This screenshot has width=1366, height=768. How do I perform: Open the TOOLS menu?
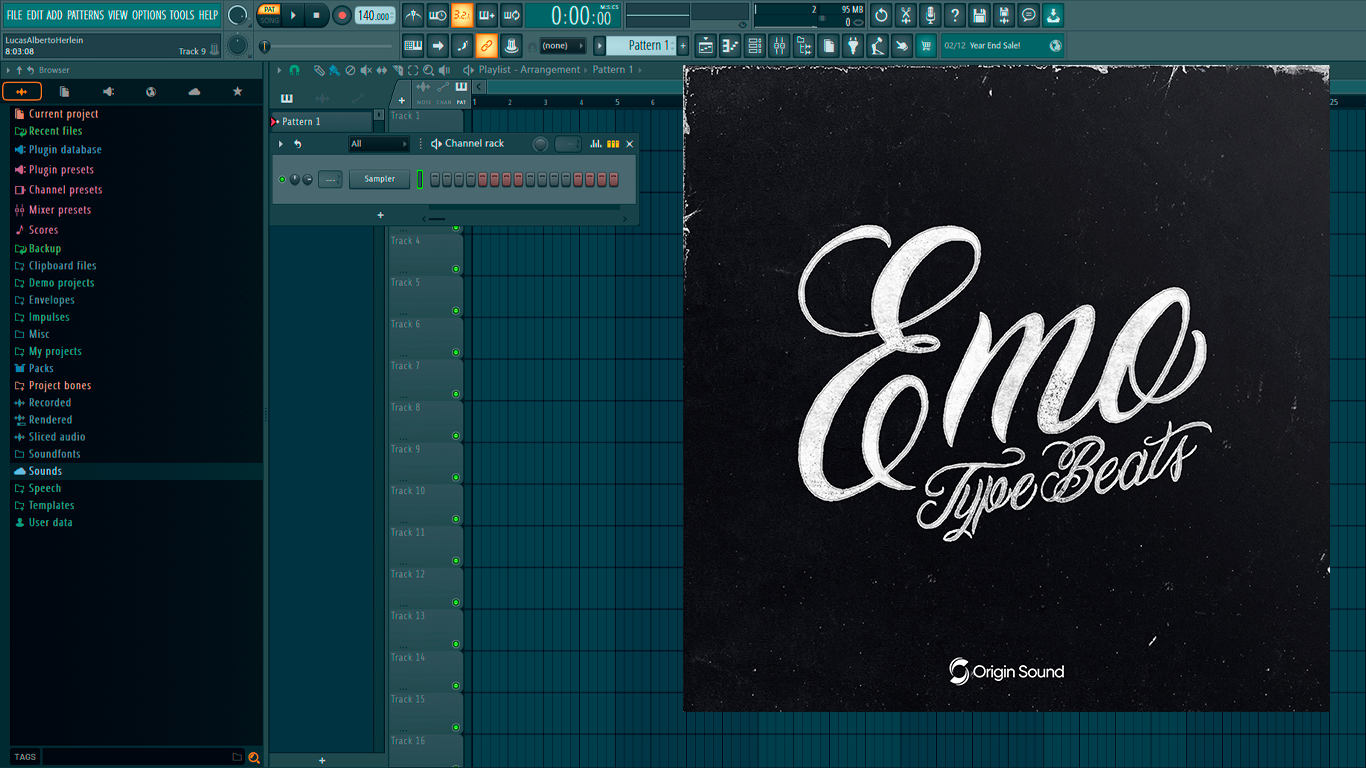tap(182, 15)
